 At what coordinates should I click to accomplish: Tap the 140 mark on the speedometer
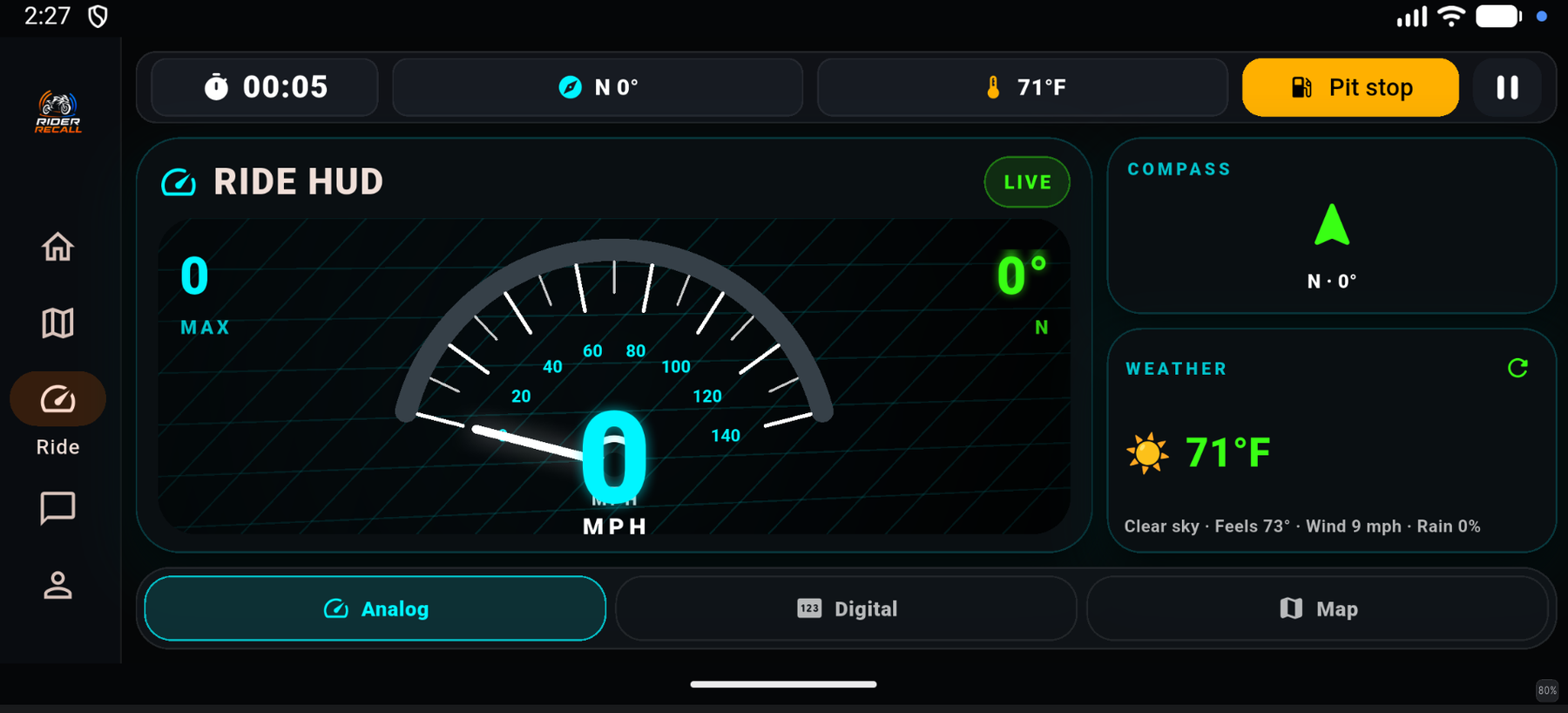click(x=726, y=436)
